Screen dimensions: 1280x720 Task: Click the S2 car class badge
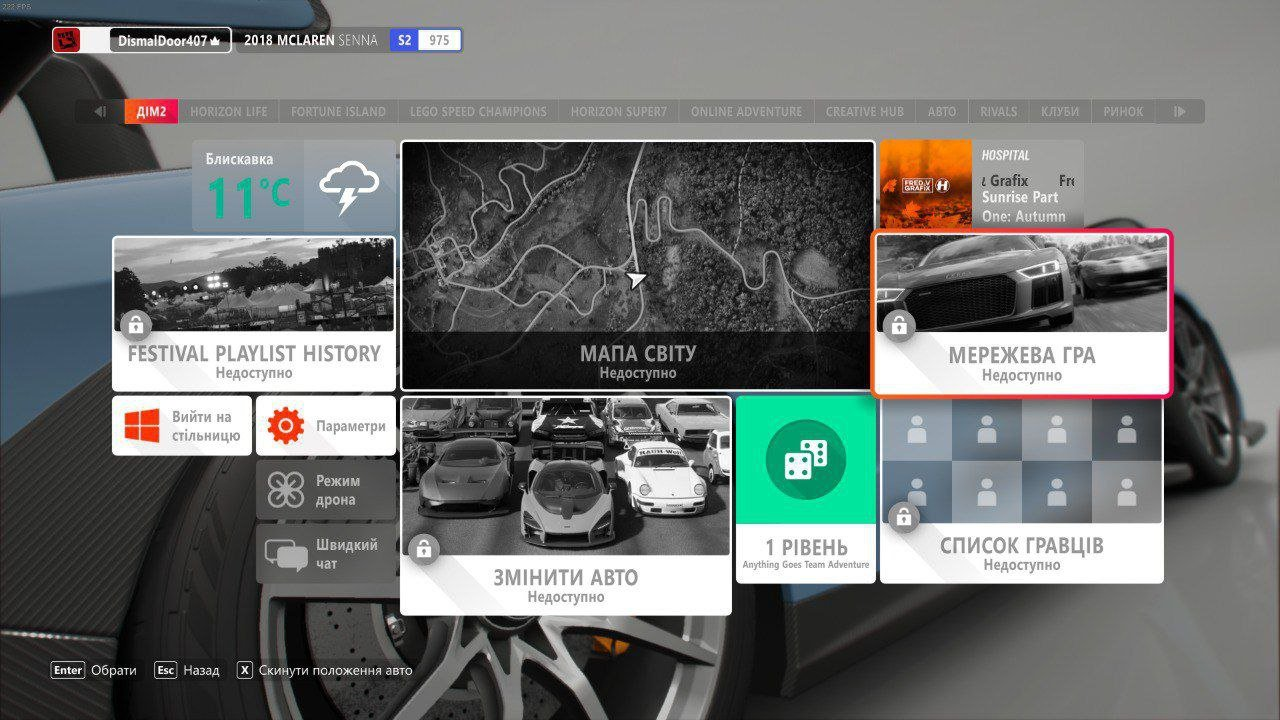(x=404, y=40)
